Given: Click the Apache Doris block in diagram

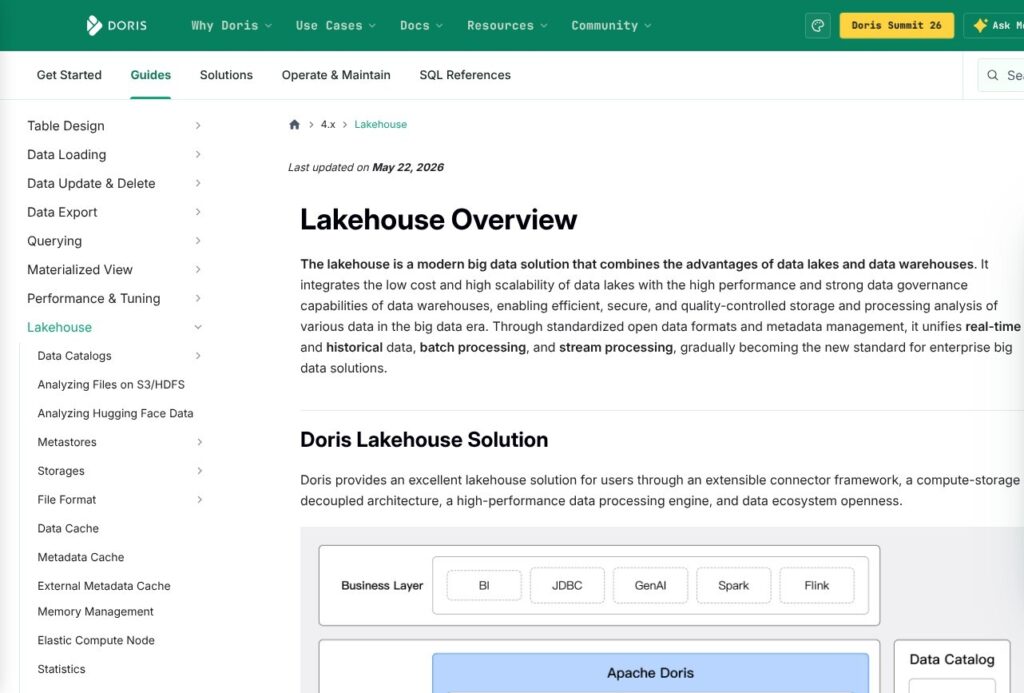Looking at the screenshot, I should [650, 673].
